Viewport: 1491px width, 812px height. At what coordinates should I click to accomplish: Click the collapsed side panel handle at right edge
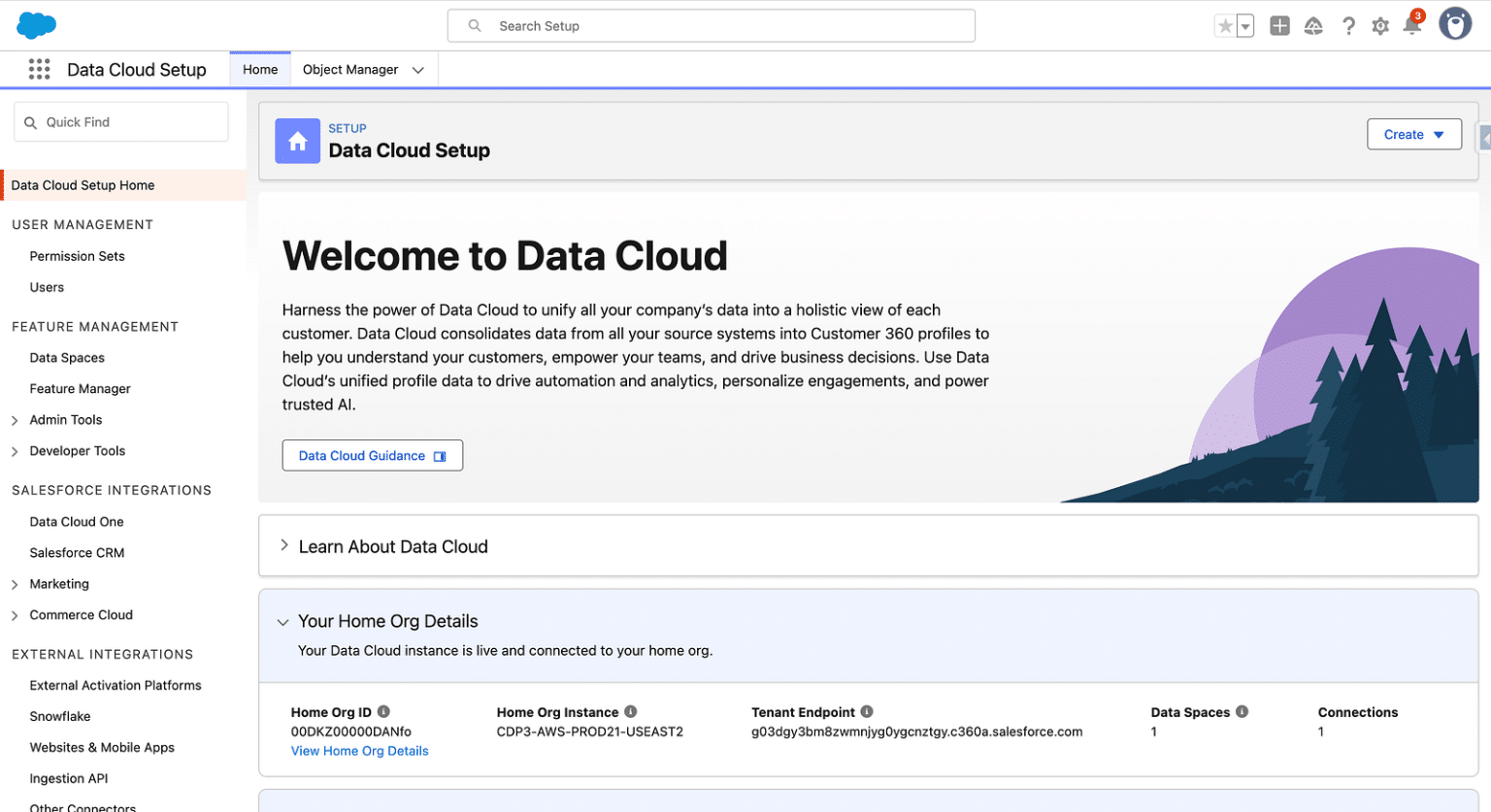click(1484, 139)
